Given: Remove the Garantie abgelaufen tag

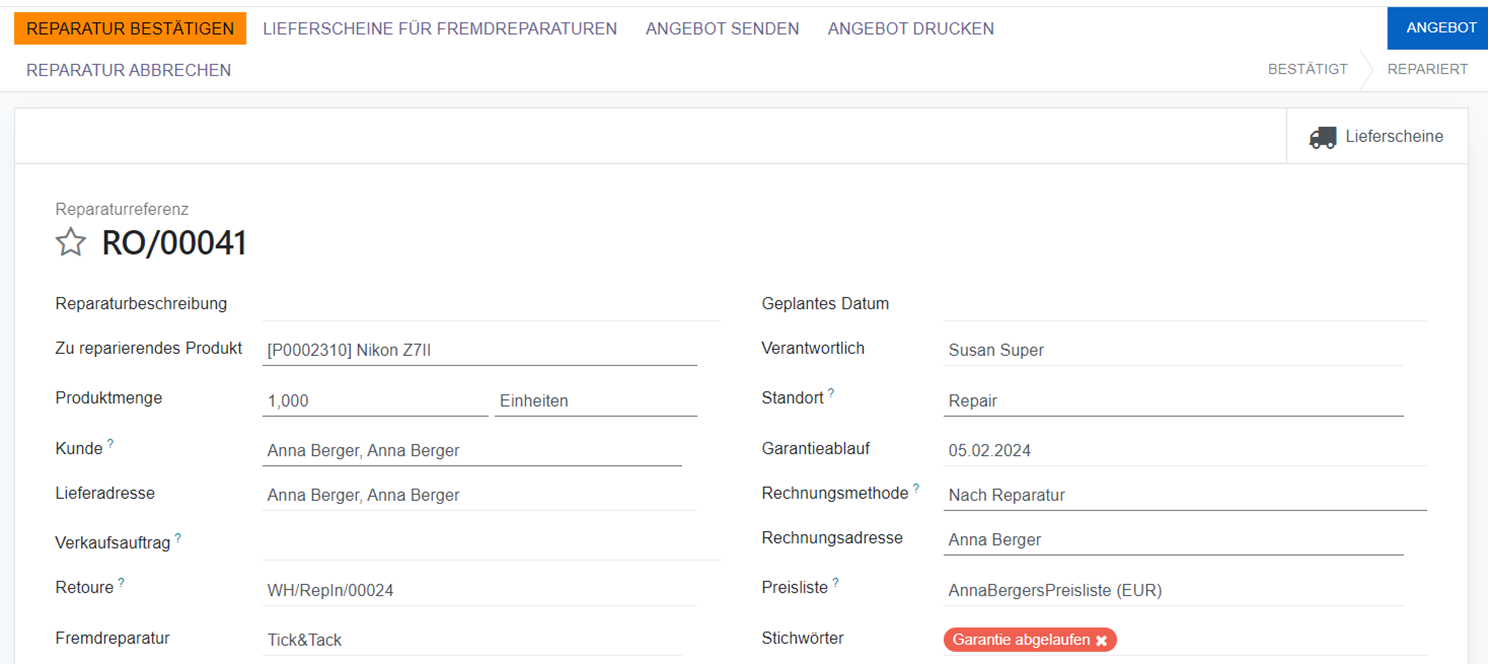Looking at the screenshot, I should pos(1101,641).
